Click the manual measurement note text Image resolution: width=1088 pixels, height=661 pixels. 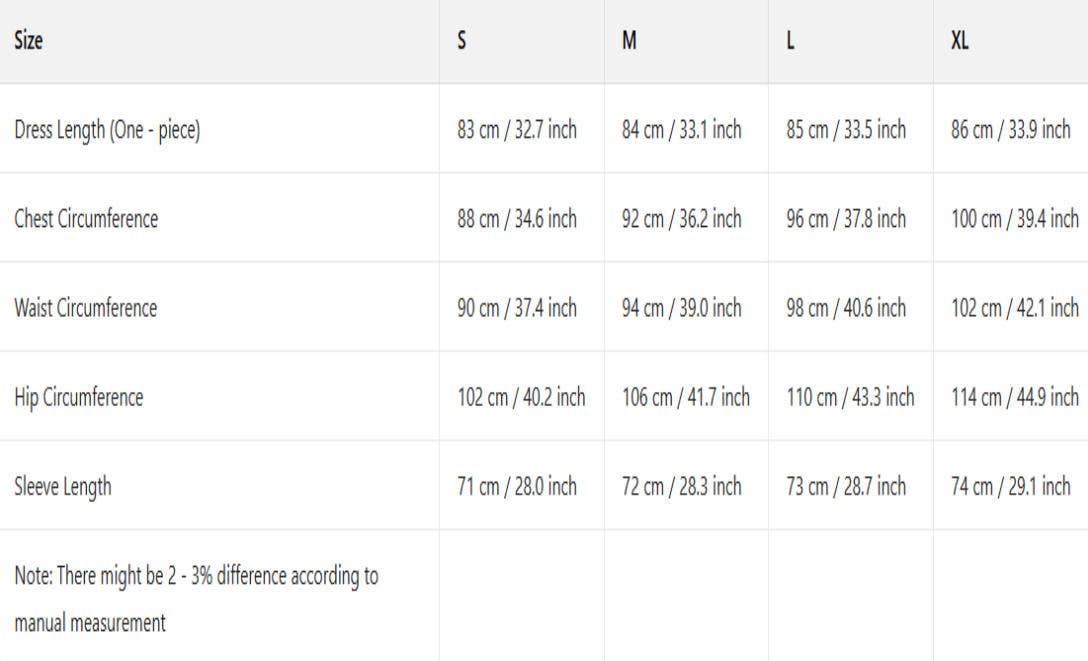click(x=196, y=599)
